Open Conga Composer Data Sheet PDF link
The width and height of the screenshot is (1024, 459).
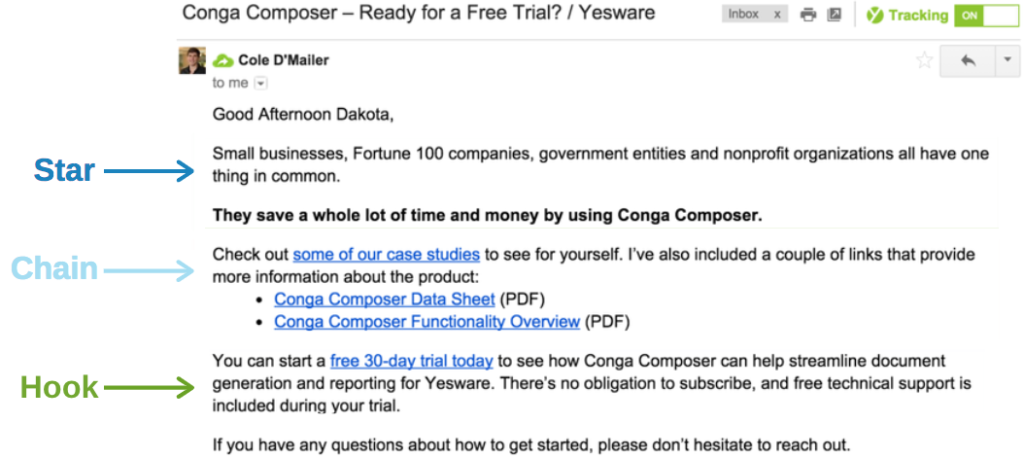tap(384, 299)
